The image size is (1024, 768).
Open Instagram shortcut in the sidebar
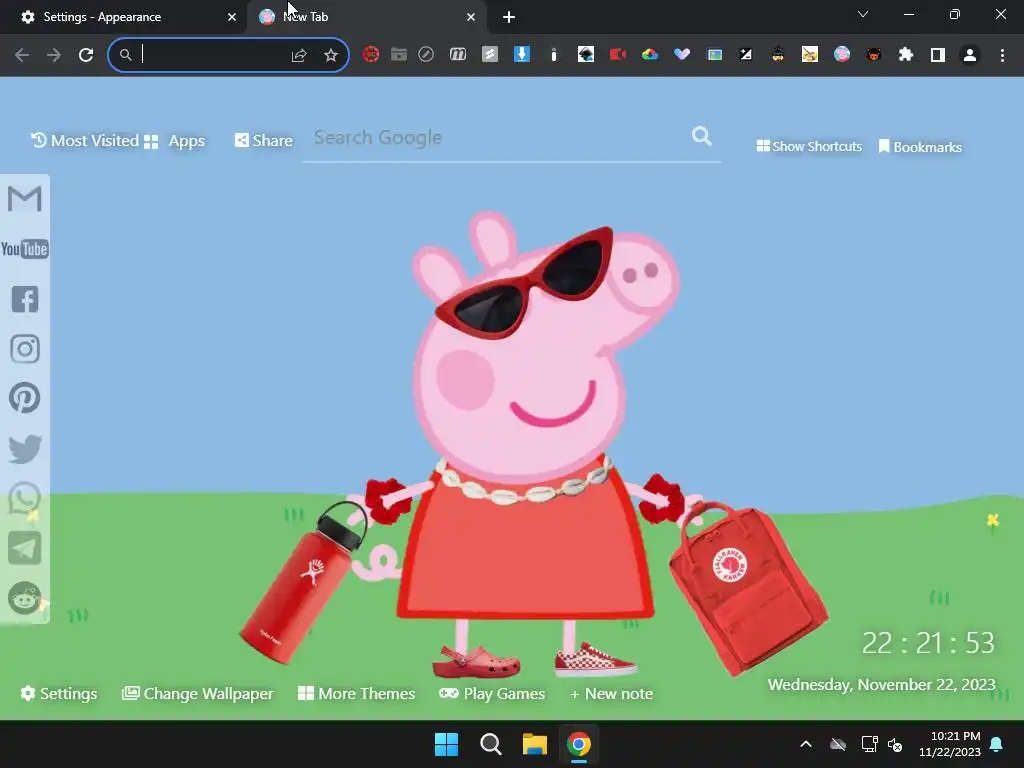(25, 349)
